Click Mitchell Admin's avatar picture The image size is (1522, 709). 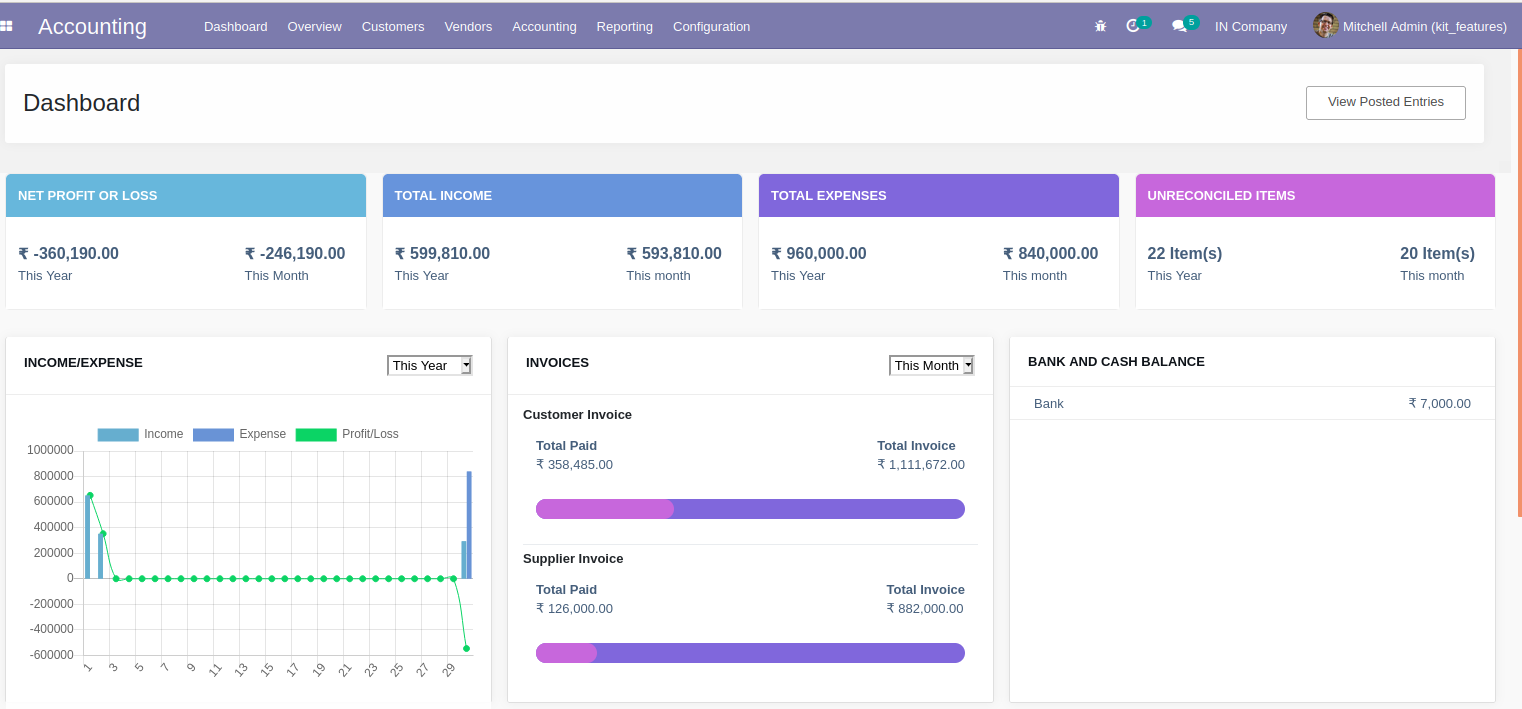pyautogui.click(x=1325, y=26)
